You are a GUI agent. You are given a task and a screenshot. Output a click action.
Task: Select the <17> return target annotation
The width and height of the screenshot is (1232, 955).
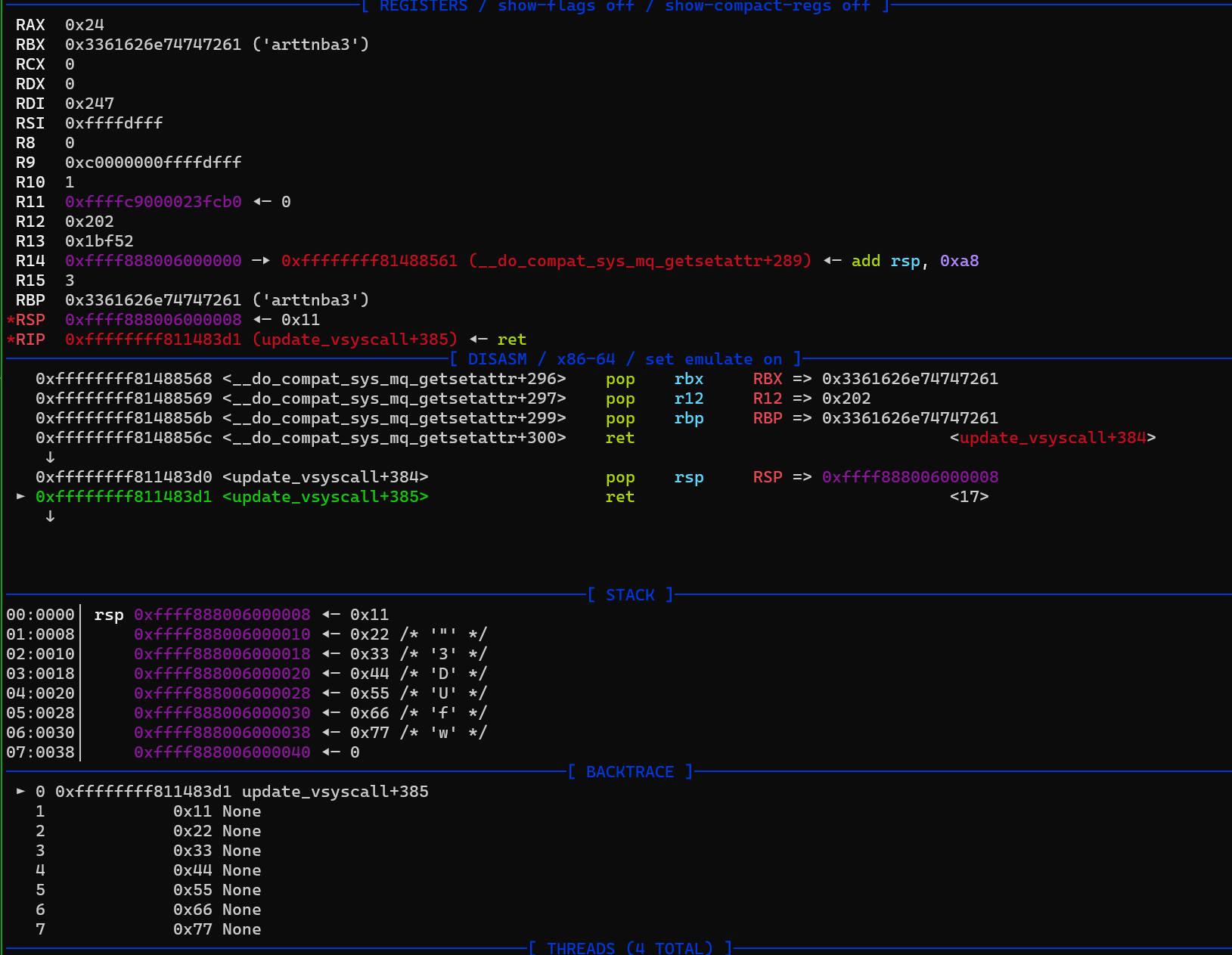(x=970, y=497)
